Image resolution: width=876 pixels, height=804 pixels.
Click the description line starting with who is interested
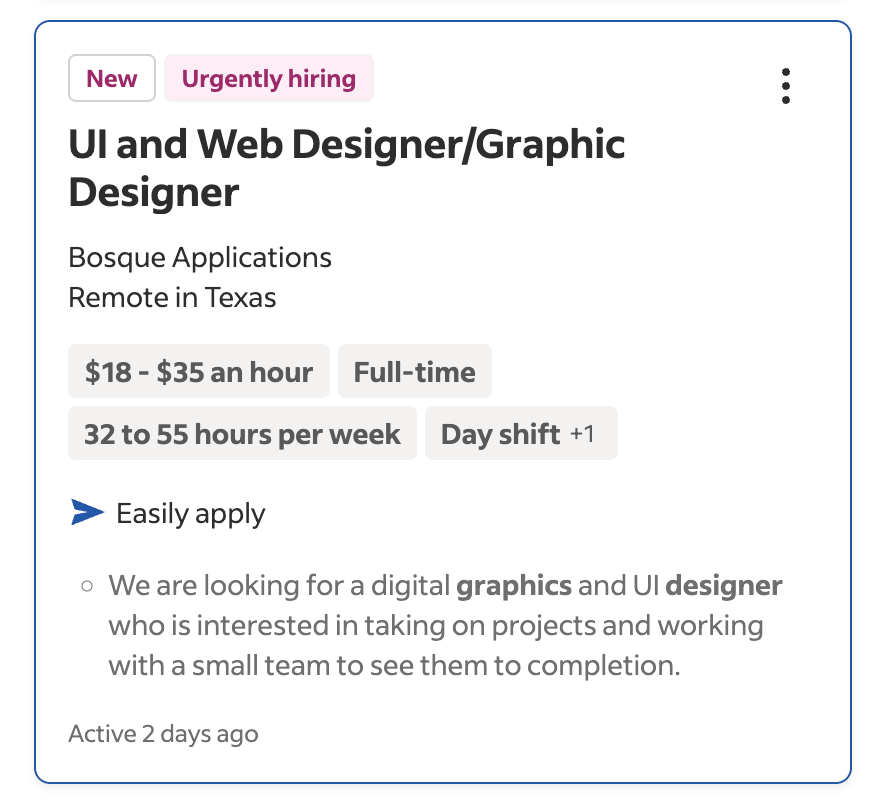click(435, 626)
